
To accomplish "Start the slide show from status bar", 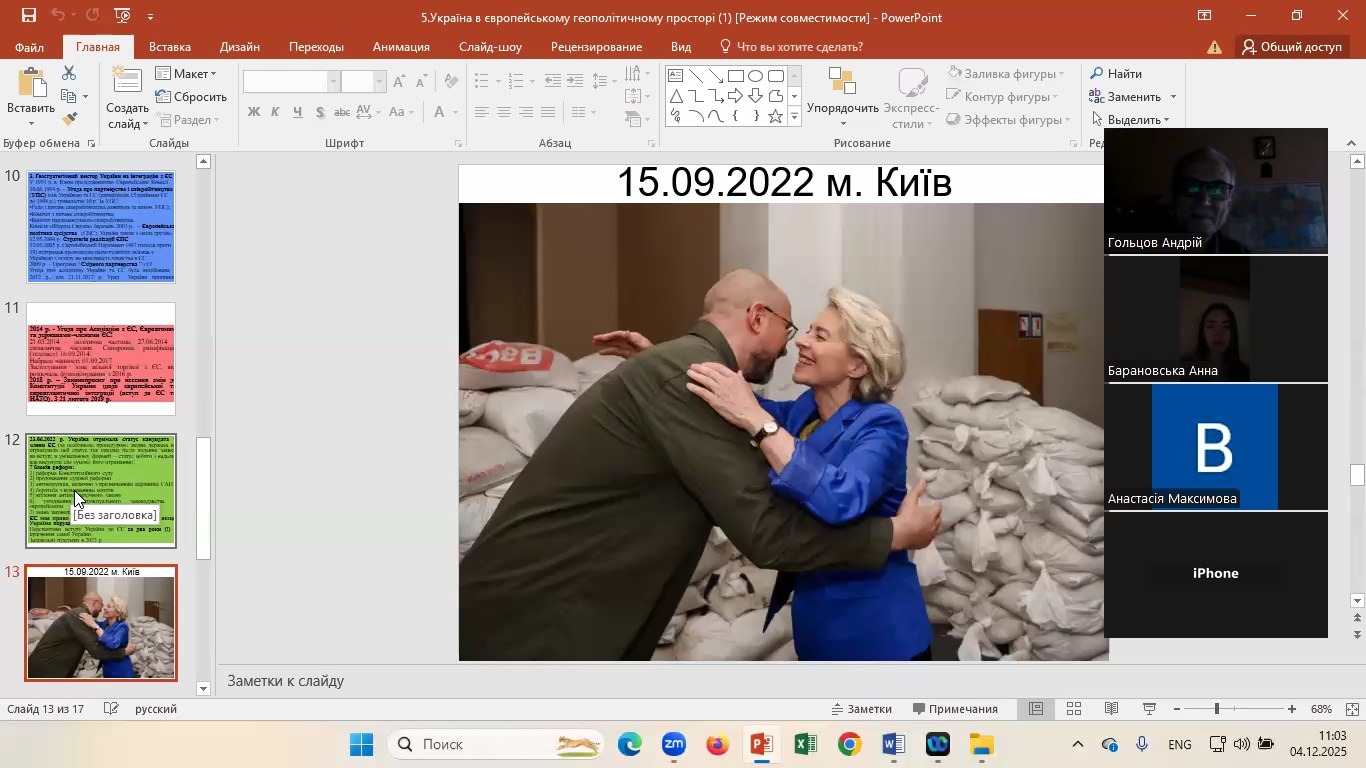I will coord(1149,709).
